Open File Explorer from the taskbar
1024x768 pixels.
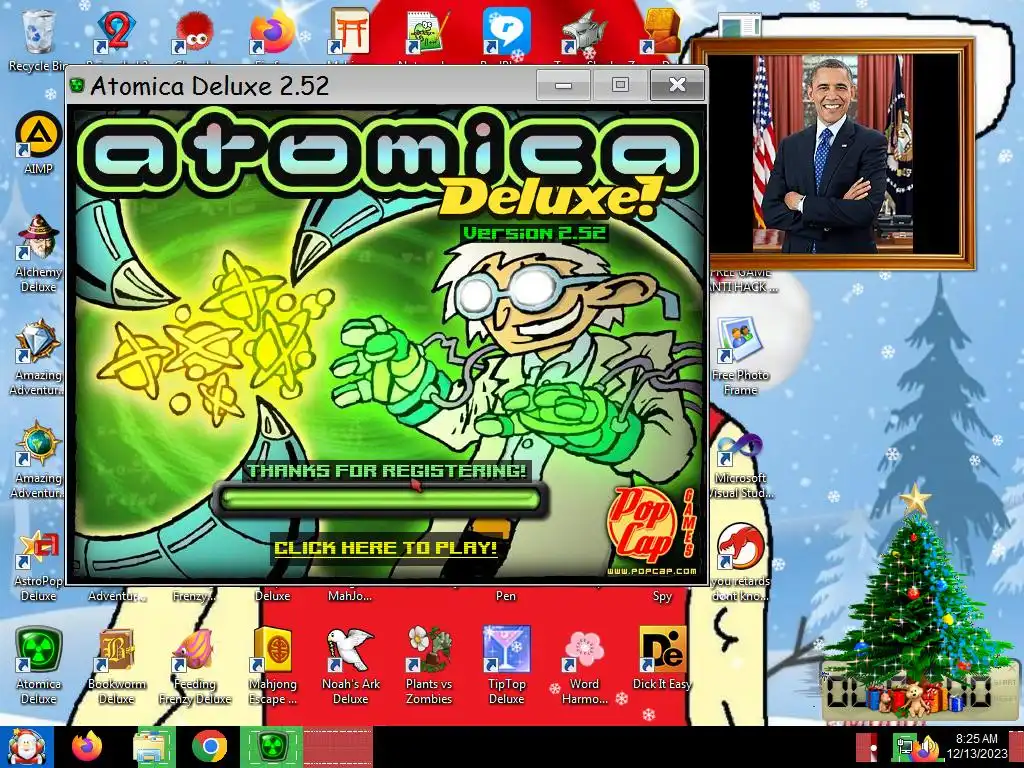[x=152, y=747]
